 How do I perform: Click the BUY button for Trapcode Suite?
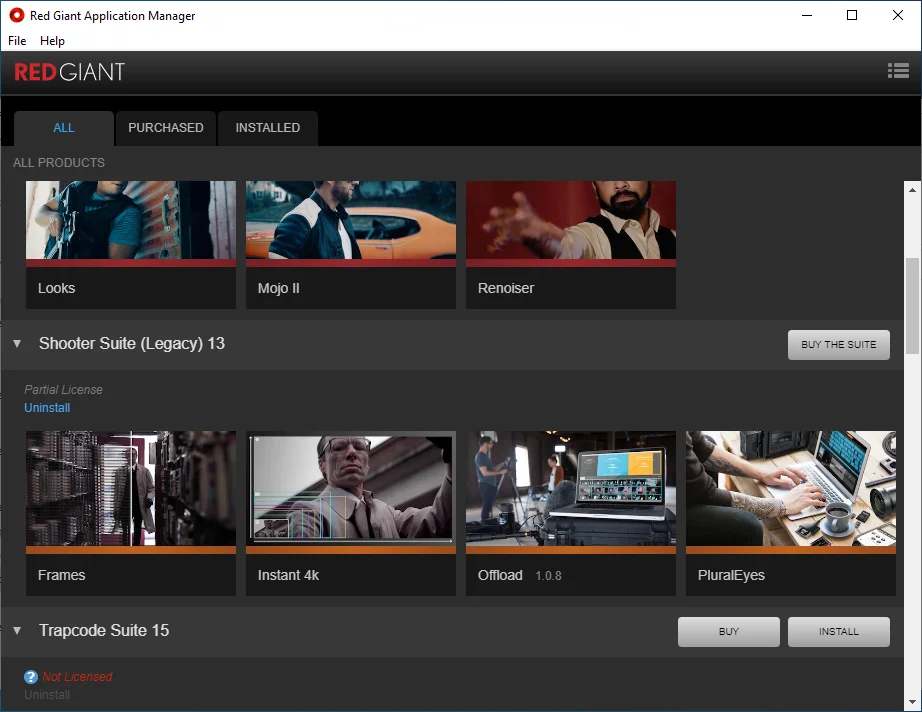729,631
